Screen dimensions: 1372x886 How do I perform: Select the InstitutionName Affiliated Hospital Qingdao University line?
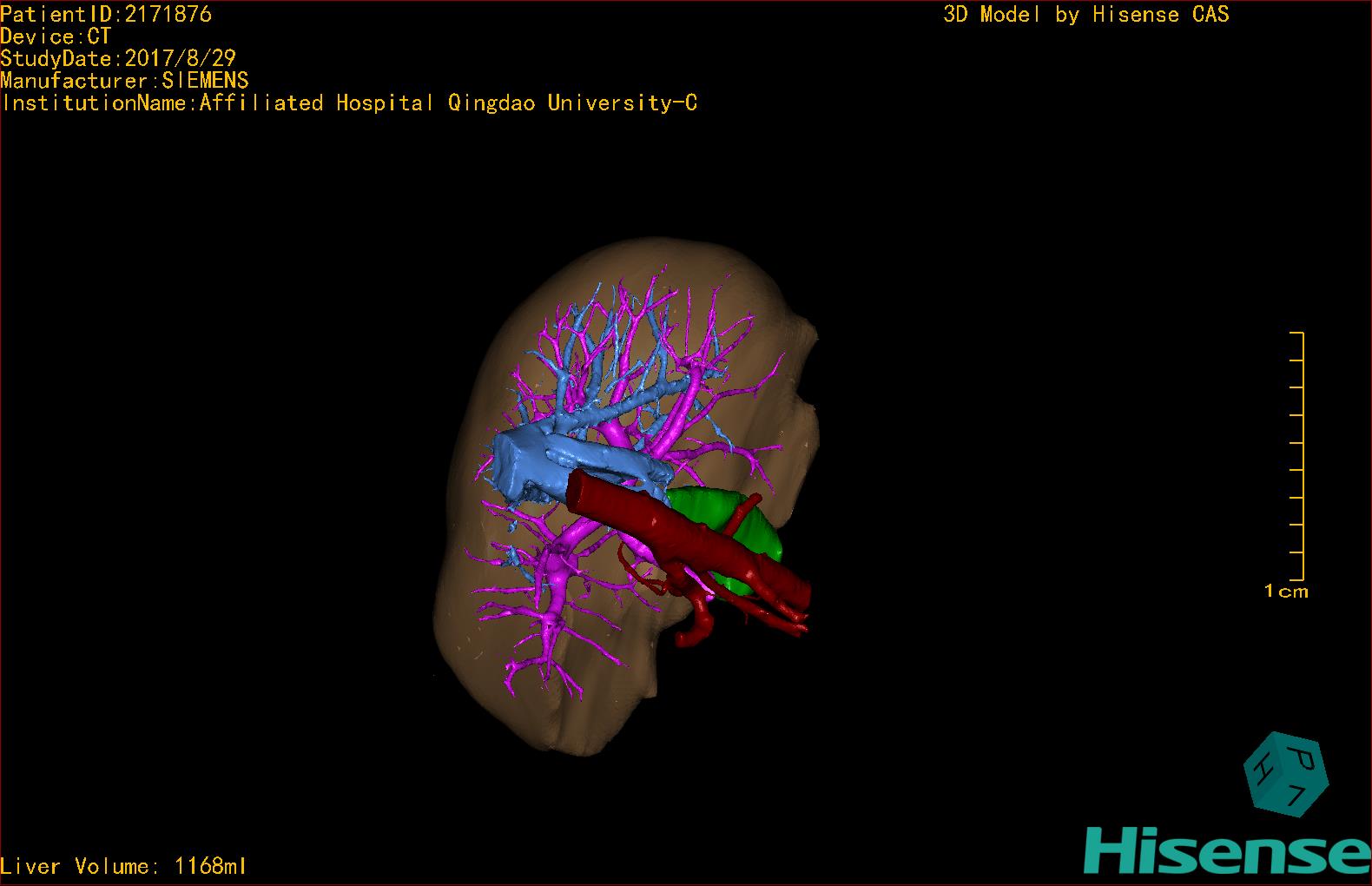pyautogui.click(x=349, y=103)
